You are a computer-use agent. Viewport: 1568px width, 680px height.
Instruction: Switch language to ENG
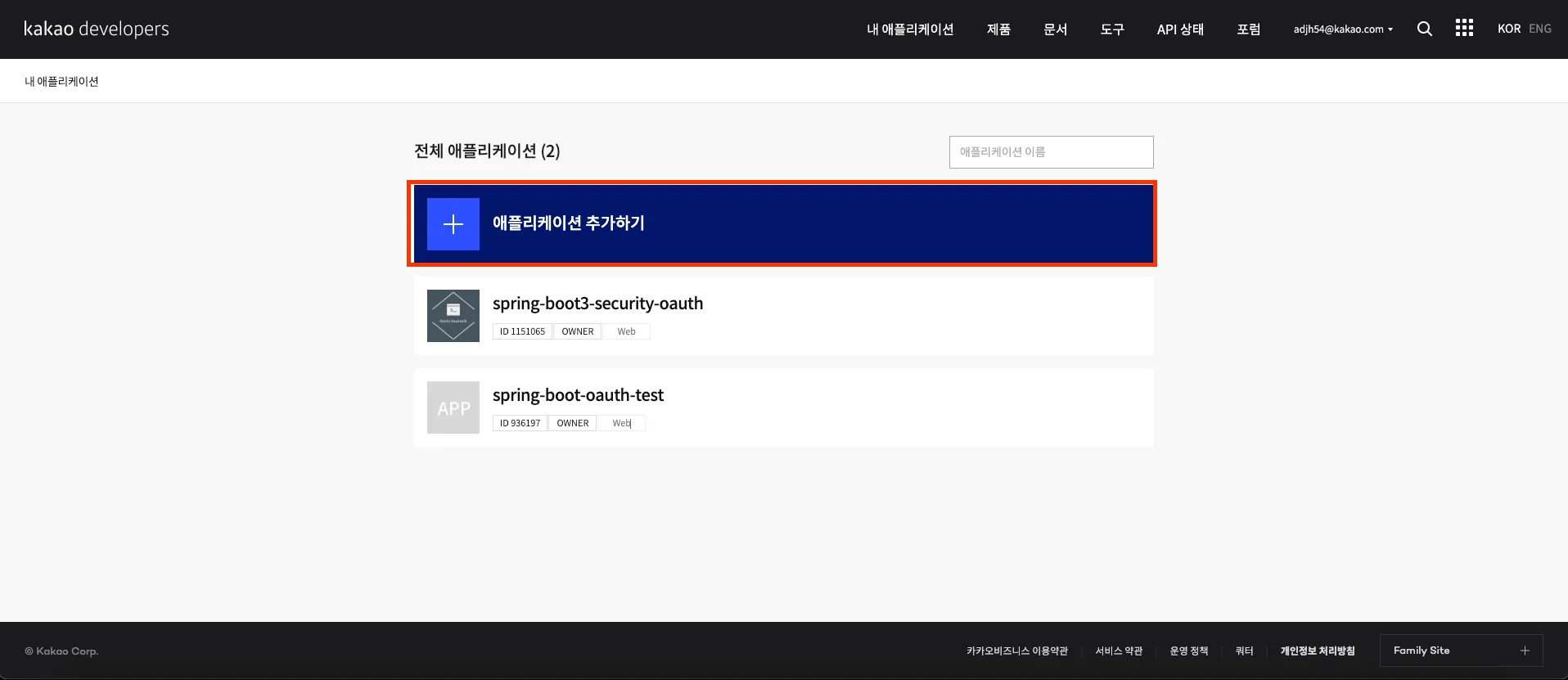tap(1540, 29)
